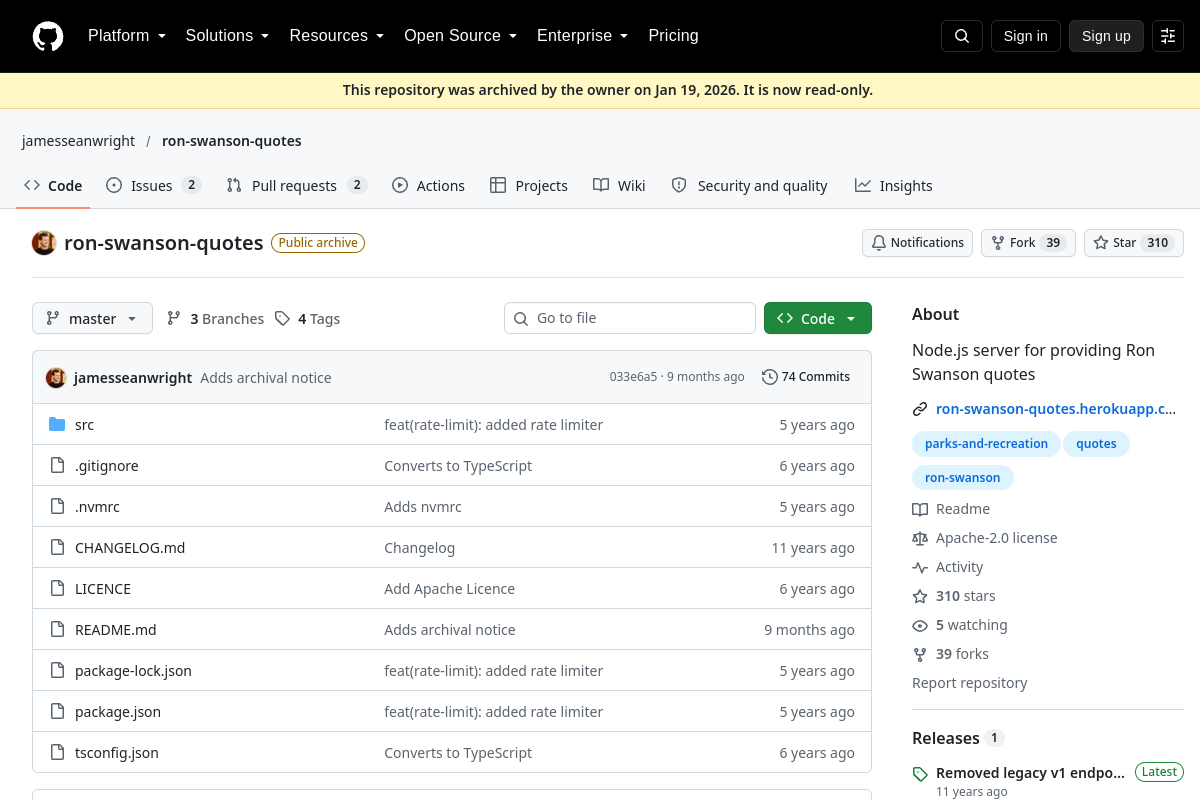Open appearance settings sliders icon
The image size is (1200, 800).
[x=1168, y=36]
